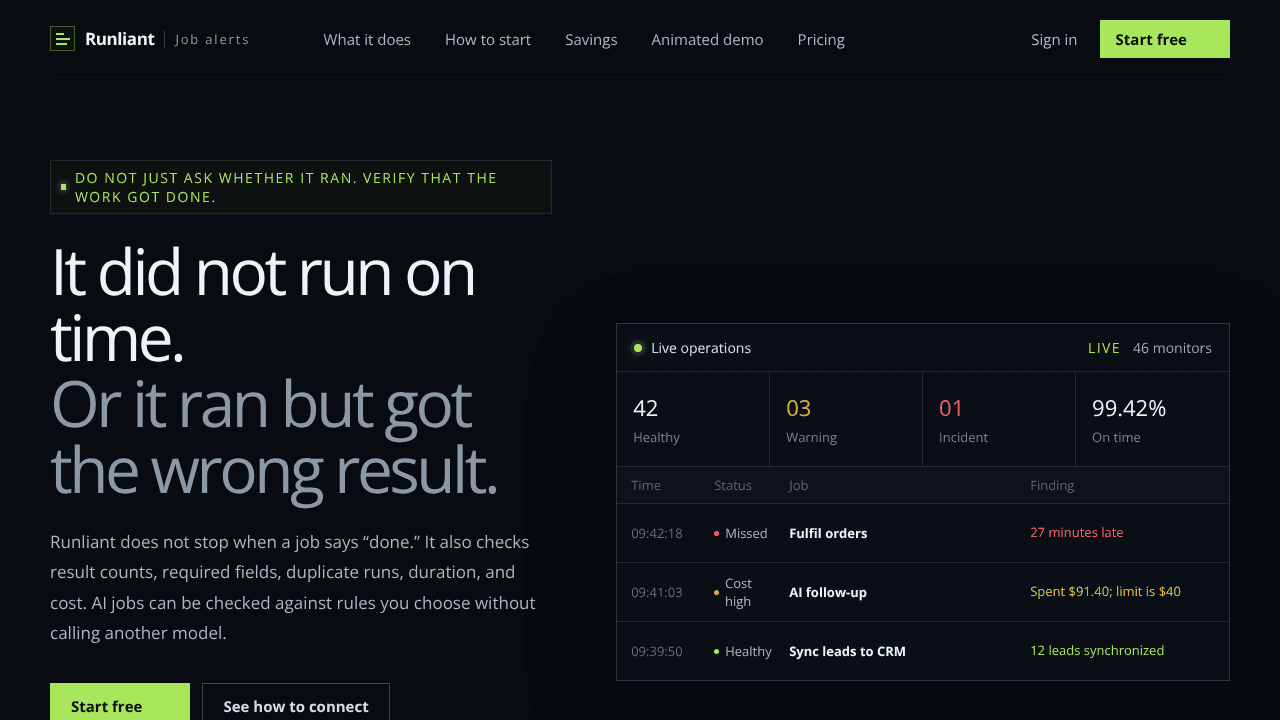
Task: Open the Savings nav item
Action: point(591,39)
